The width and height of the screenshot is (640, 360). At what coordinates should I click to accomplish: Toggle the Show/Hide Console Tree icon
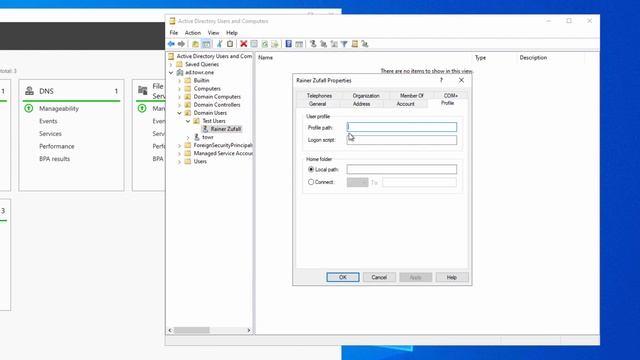click(x=206, y=44)
